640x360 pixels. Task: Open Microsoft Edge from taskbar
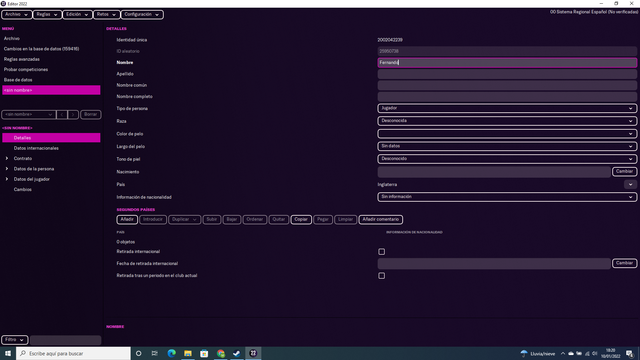point(171,353)
